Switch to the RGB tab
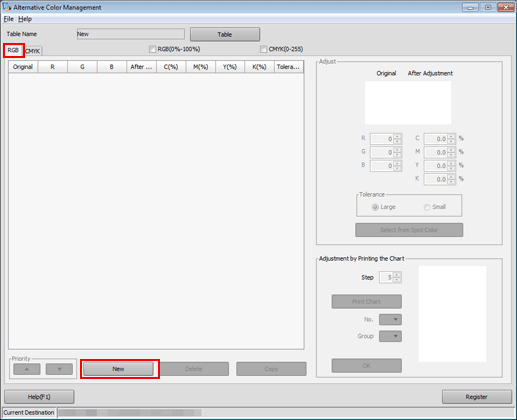 (x=13, y=50)
